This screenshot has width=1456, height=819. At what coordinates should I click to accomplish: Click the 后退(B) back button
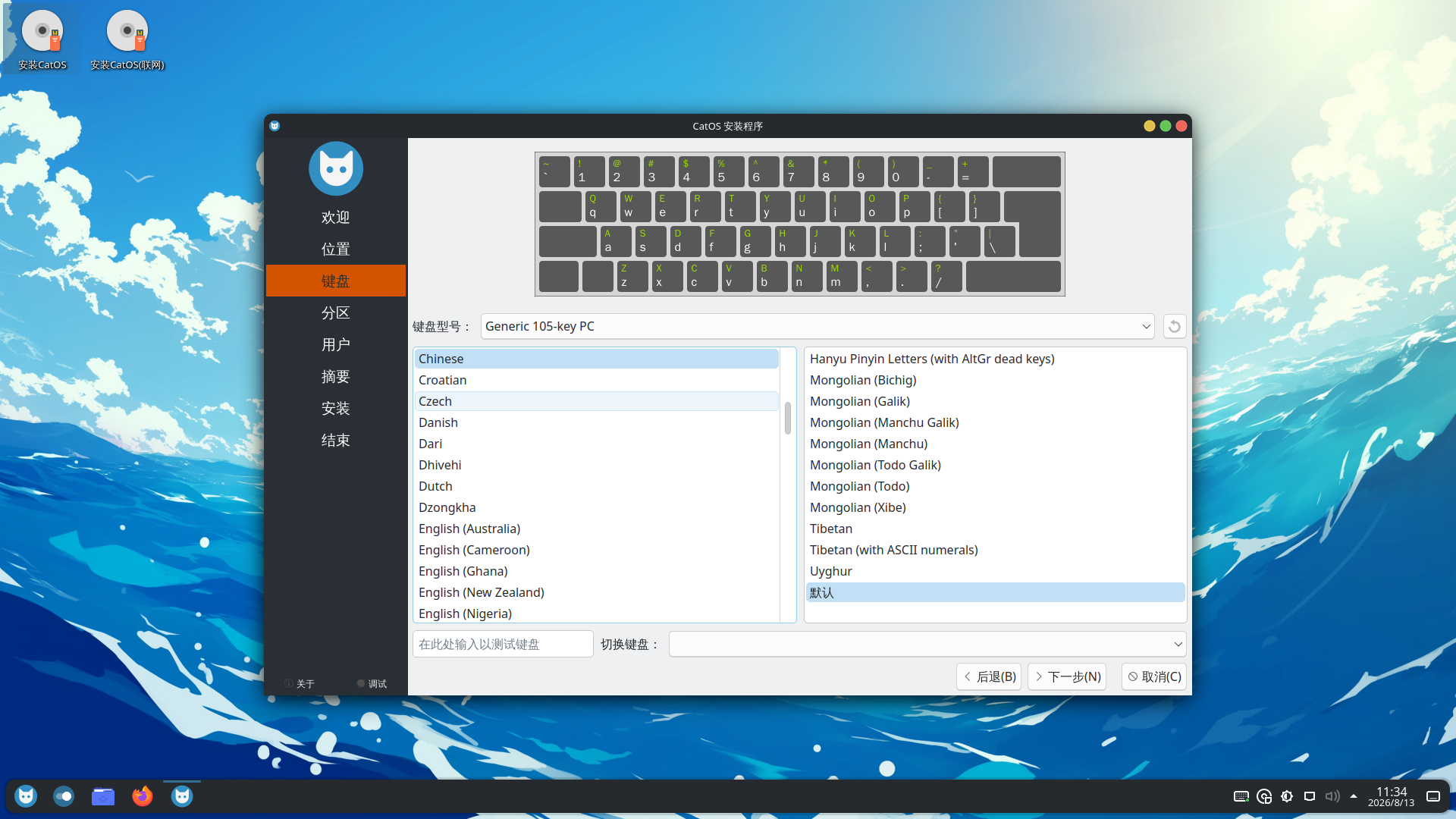(x=989, y=676)
